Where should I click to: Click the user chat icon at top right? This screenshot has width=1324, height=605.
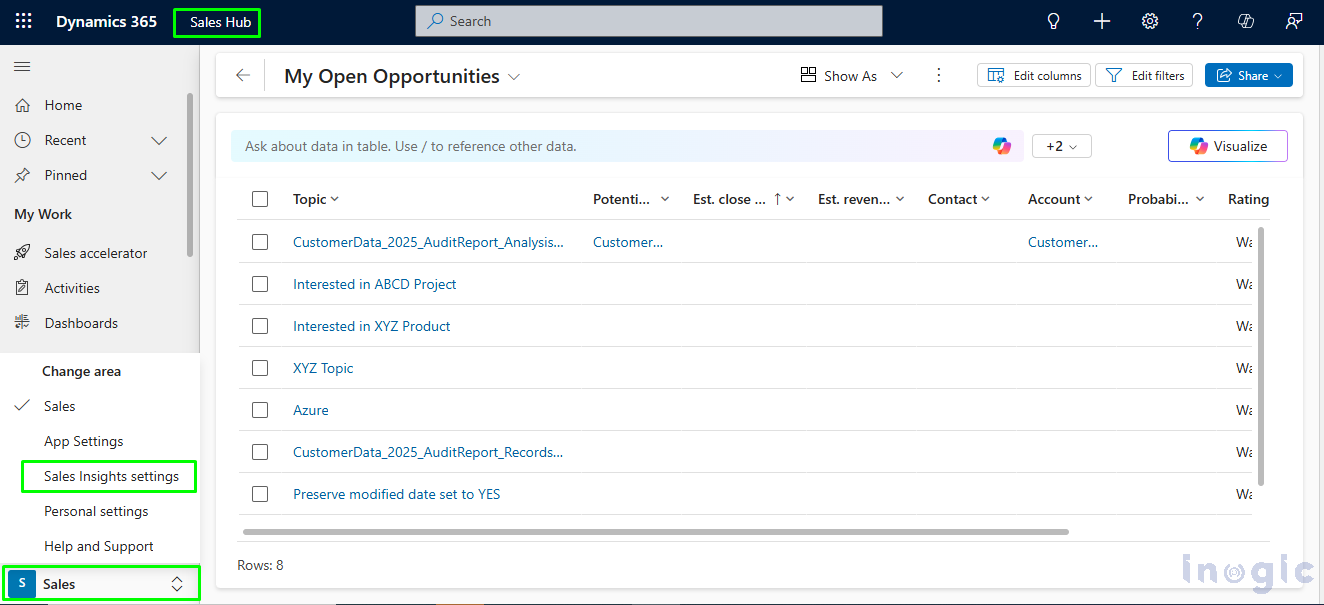pyautogui.click(x=1294, y=21)
